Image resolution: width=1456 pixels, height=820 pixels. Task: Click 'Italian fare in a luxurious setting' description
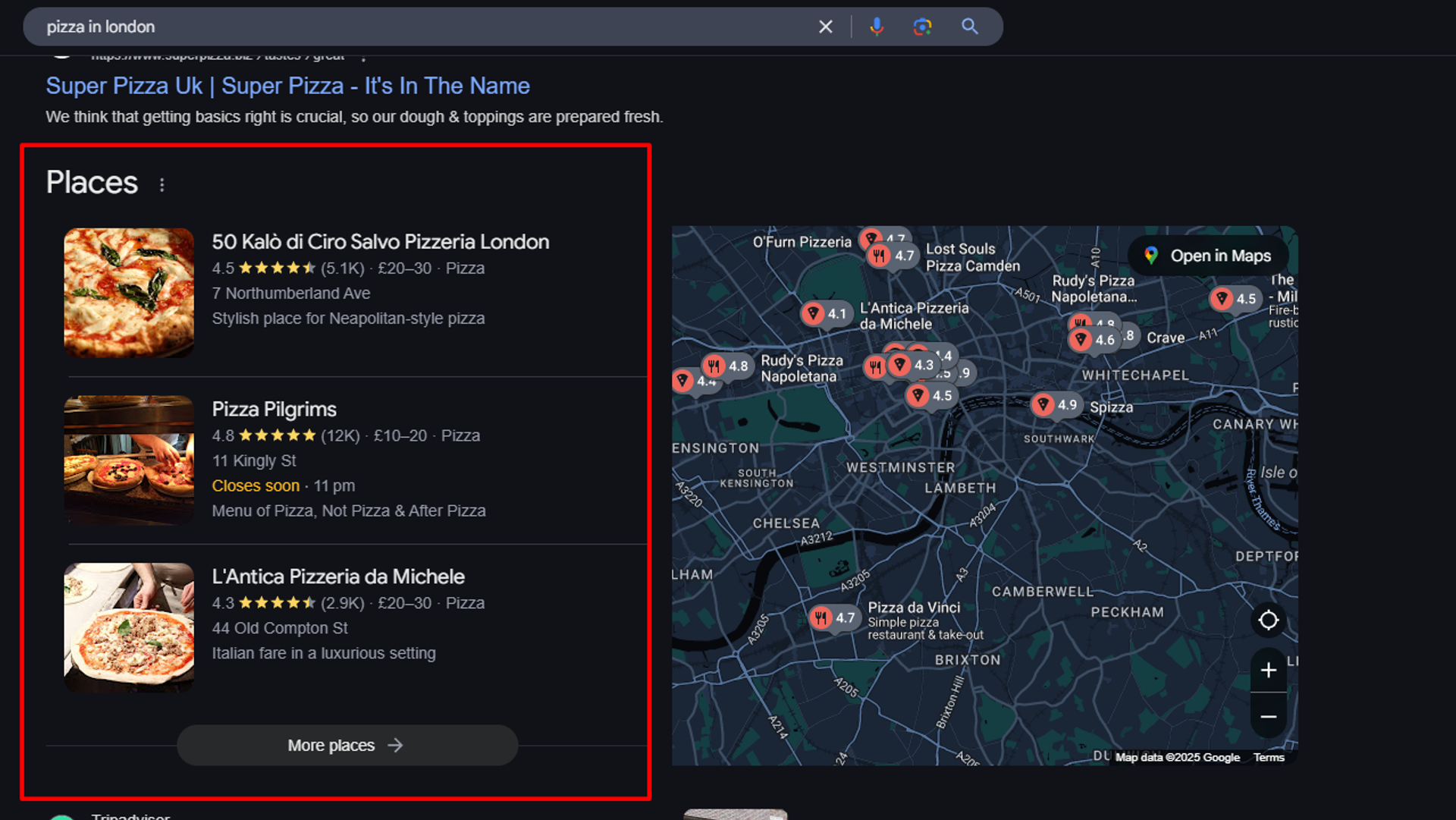click(324, 653)
